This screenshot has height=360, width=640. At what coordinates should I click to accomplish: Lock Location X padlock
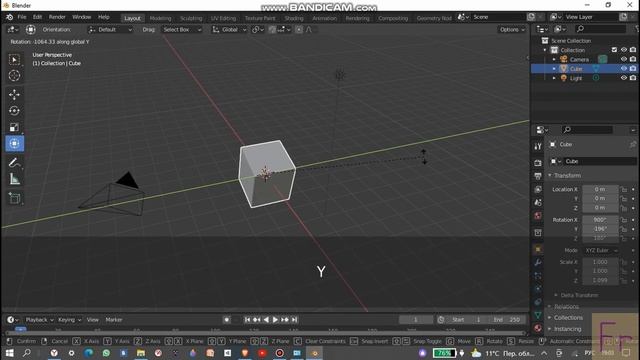pyautogui.click(x=624, y=189)
